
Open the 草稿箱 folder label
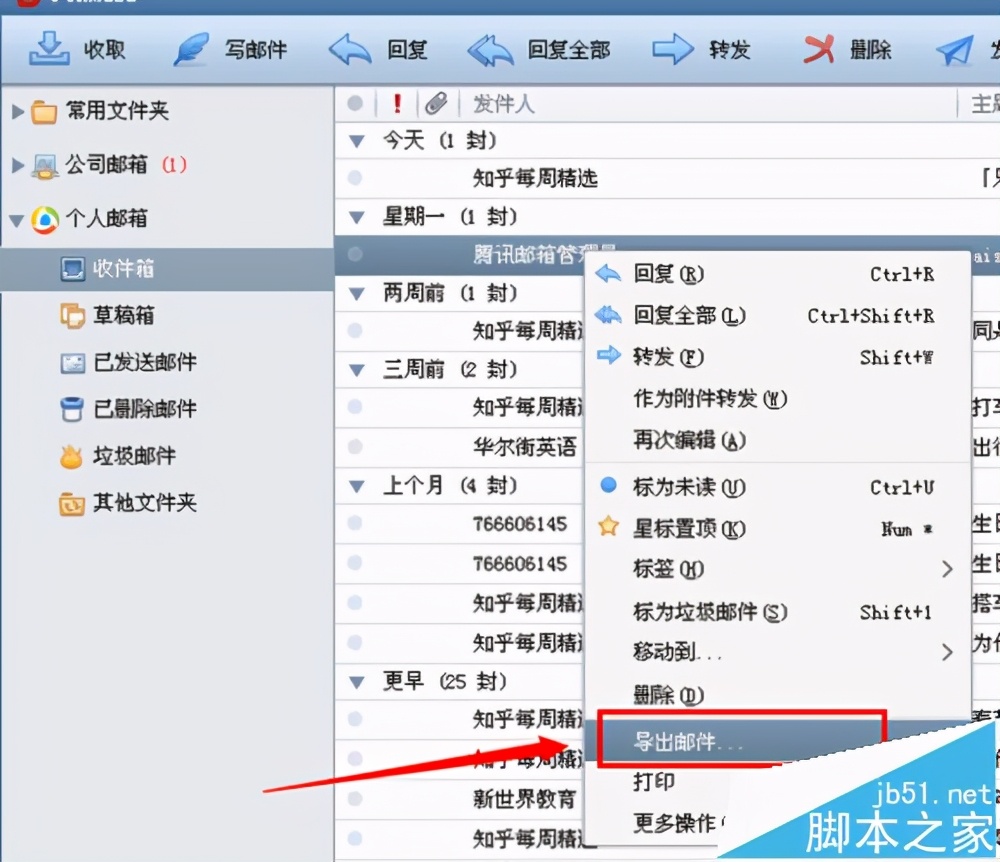[124, 315]
